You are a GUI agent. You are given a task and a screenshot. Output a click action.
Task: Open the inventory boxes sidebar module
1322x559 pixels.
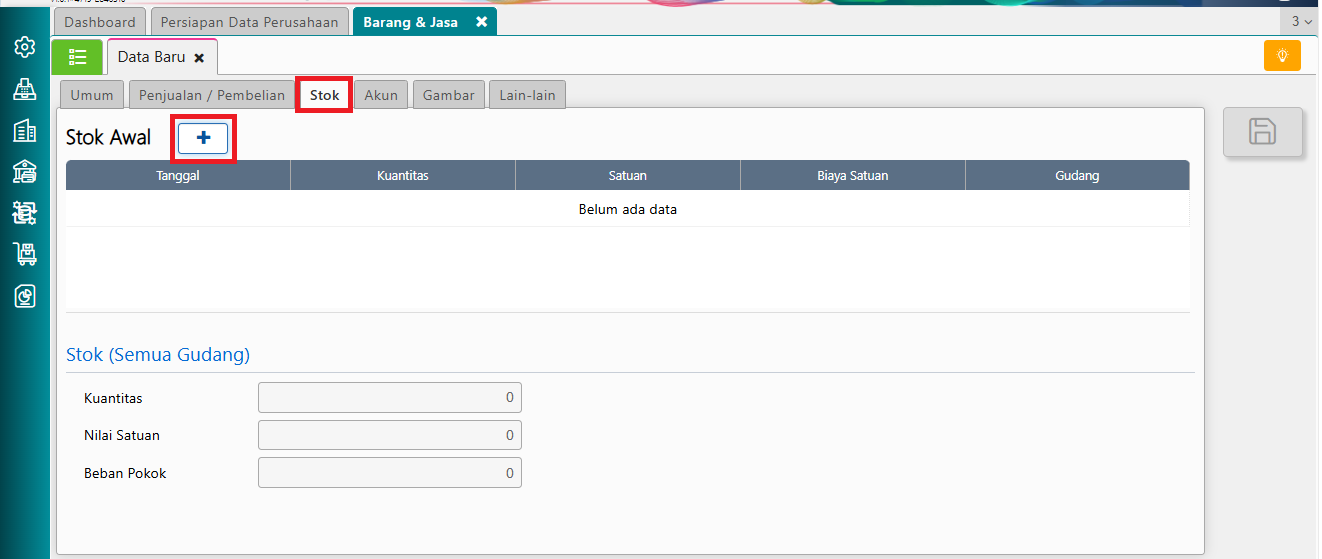coord(25,212)
